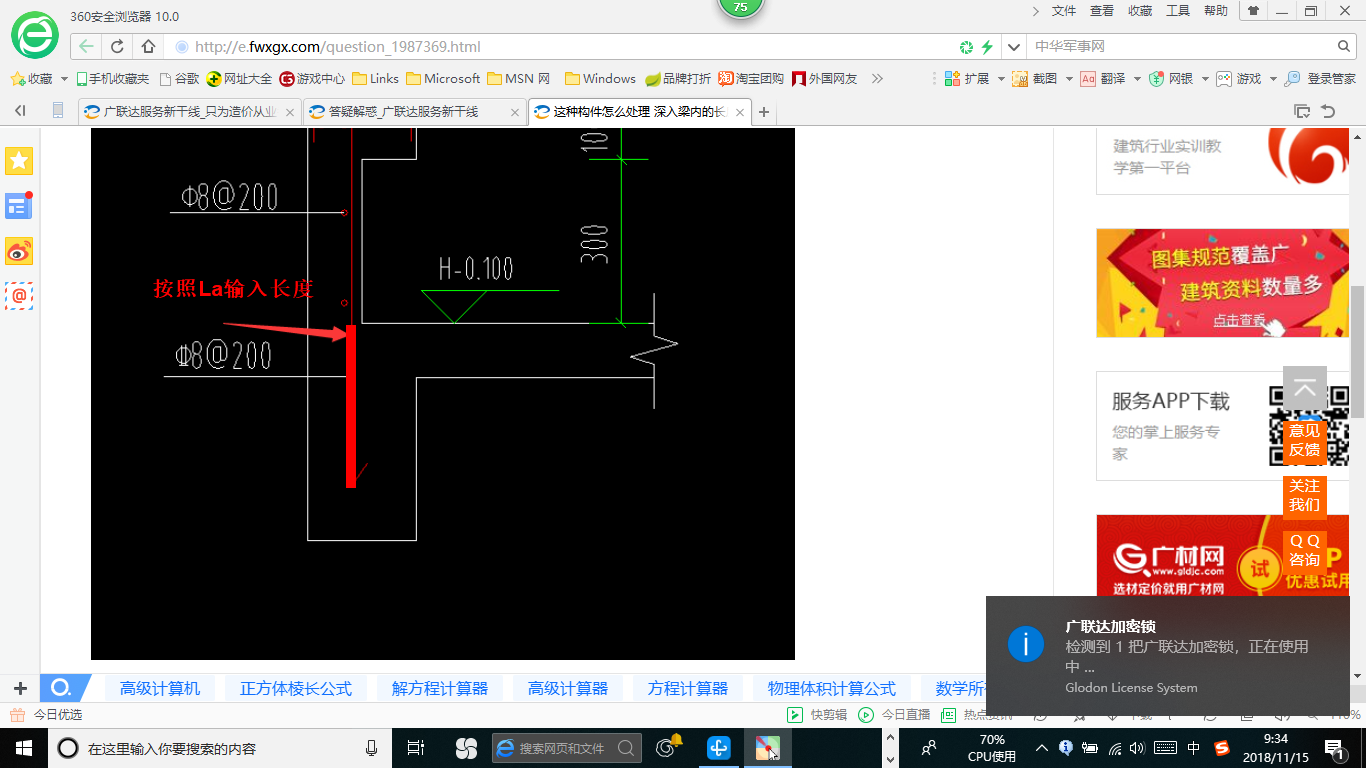Click the skin shirt icon in the title bar
The height and width of the screenshot is (768, 1366).
pyautogui.click(x=1253, y=11)
